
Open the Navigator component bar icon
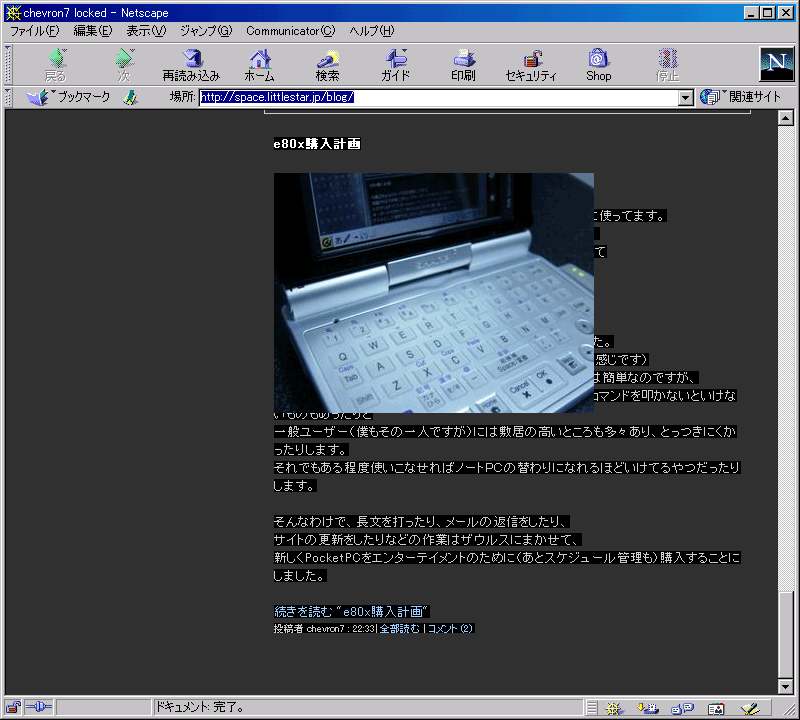pyautogui.click(x=614, y=708)
